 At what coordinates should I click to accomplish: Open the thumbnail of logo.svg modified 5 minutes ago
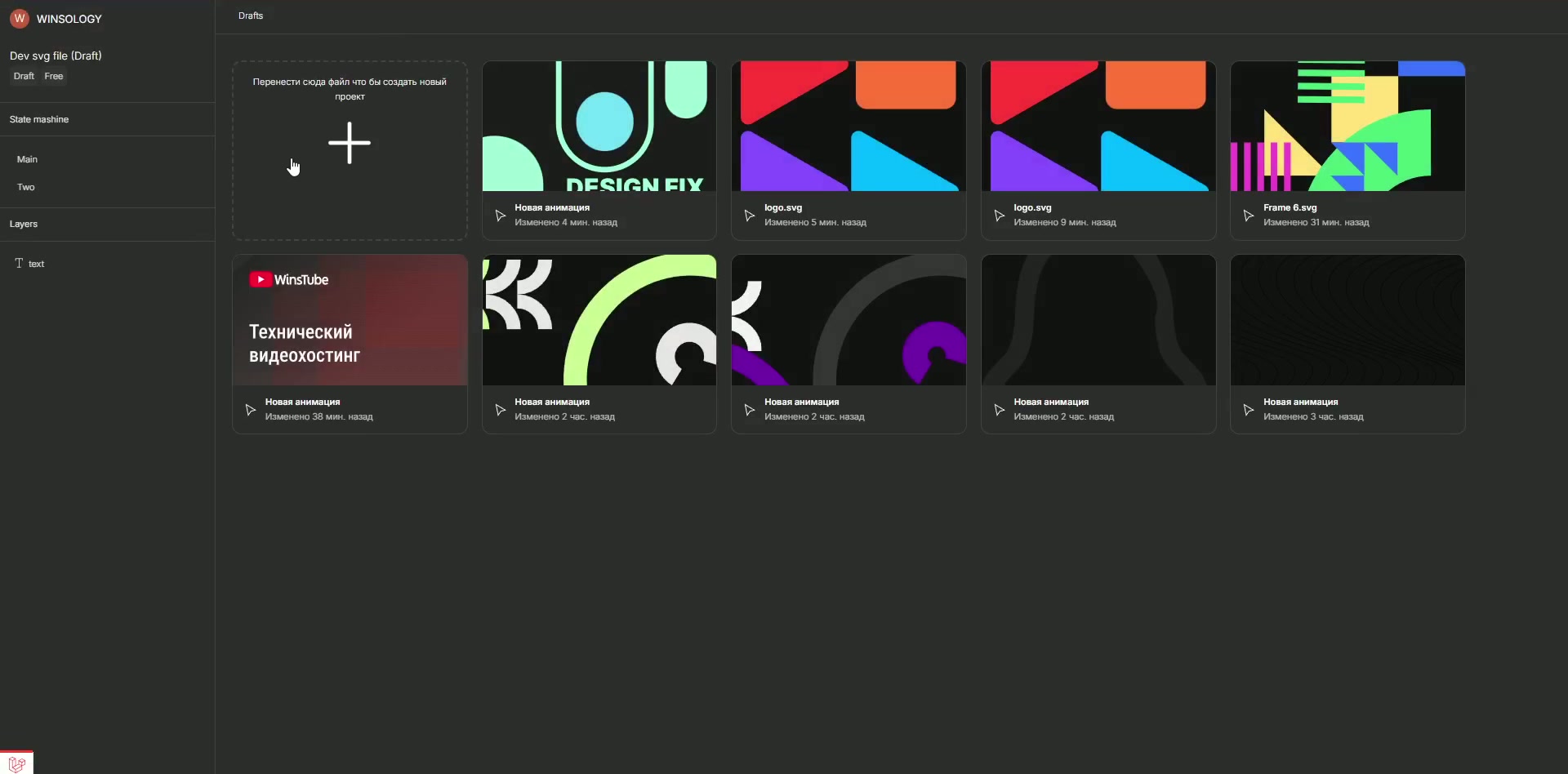[849, 126]
